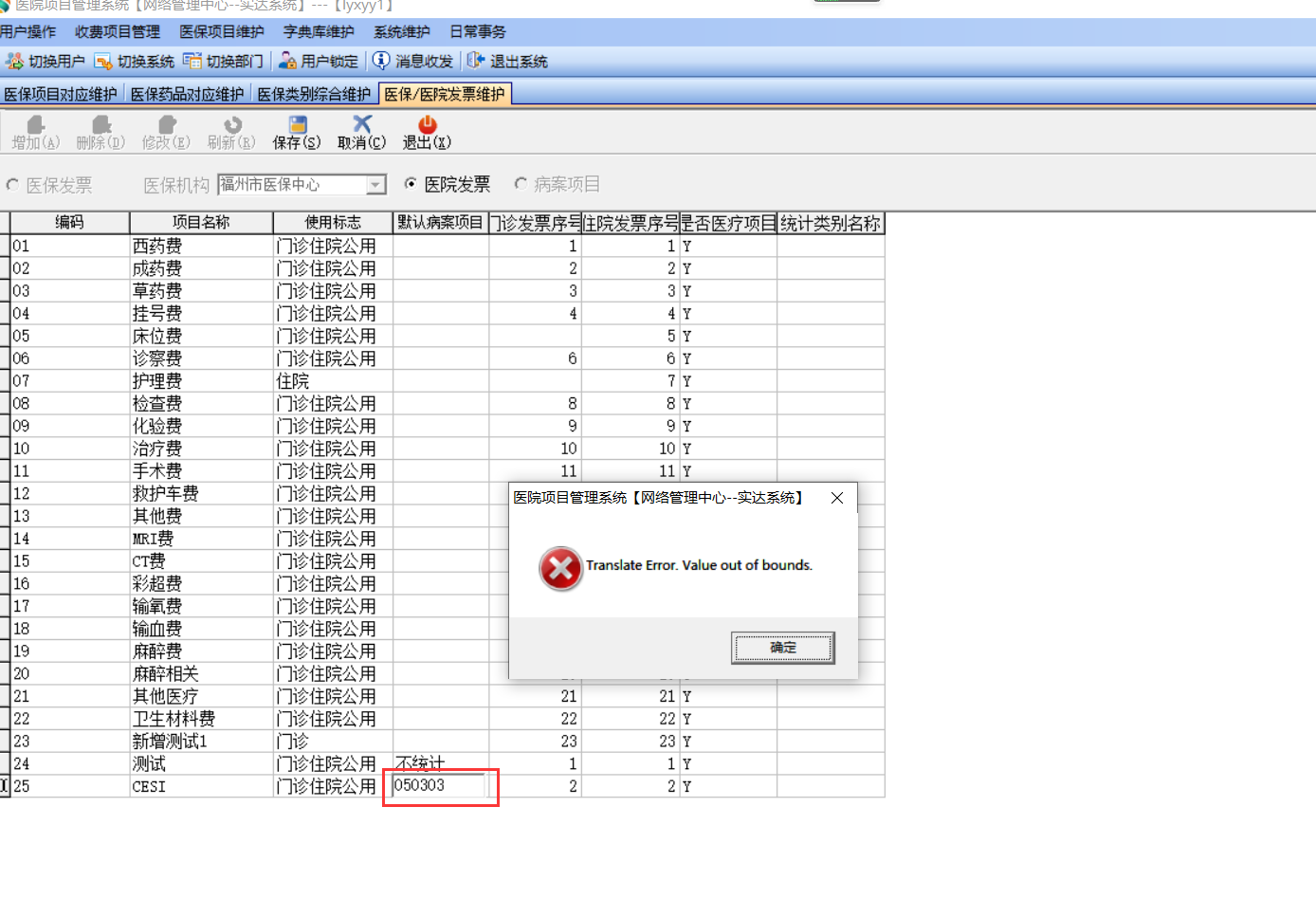Click the 住院发票序号 column header
The height and width of the screenshot is (917, 1316).
tap(631, 222)
